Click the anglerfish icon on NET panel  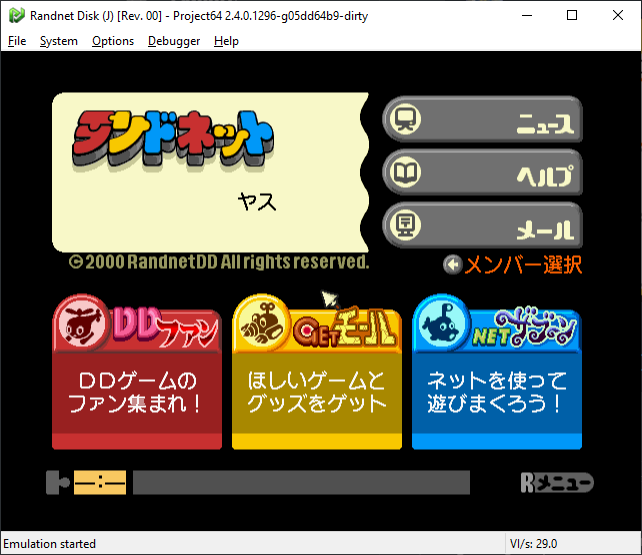pos(441,323)
